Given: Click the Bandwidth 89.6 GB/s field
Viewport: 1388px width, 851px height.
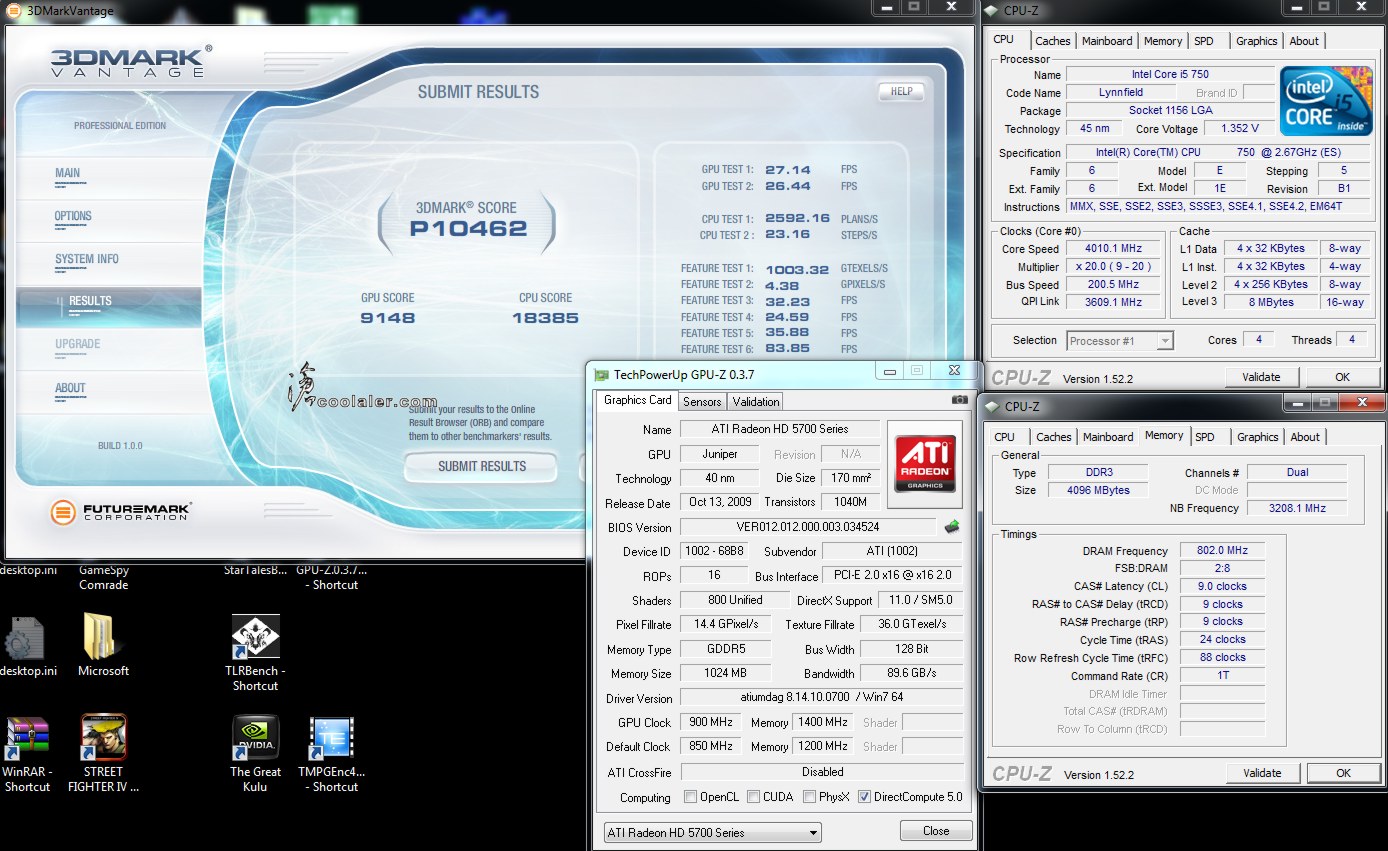Looking at the screenshot, I should click(x=911, y=673).
